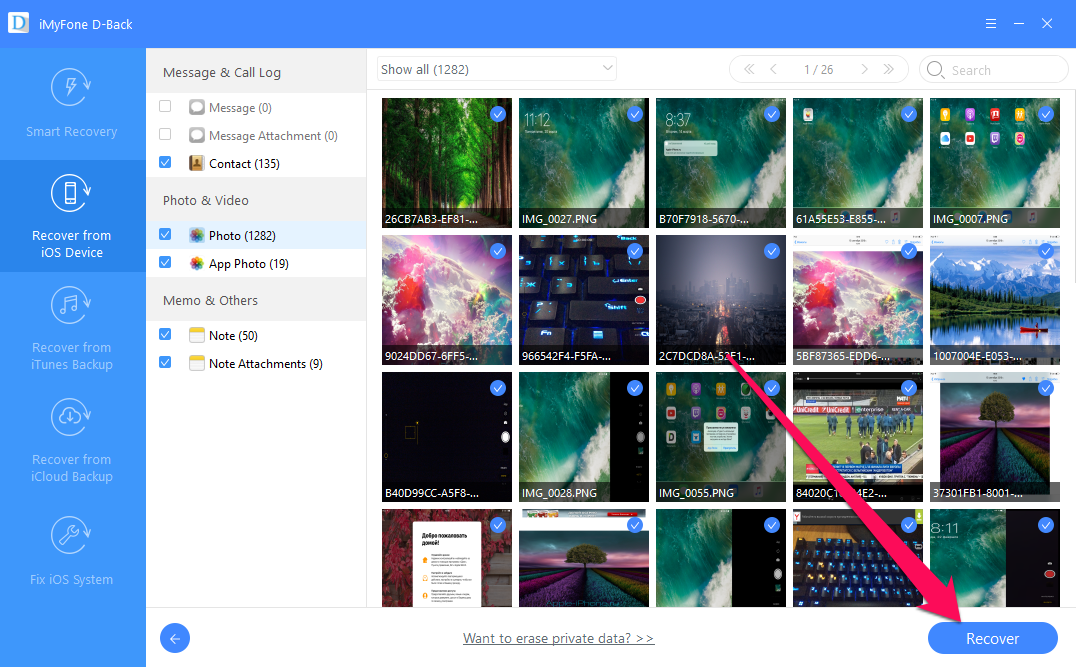The image size is (1076, 667).
Task: Open Fix iOS System tool
Action: coord(72,537)
